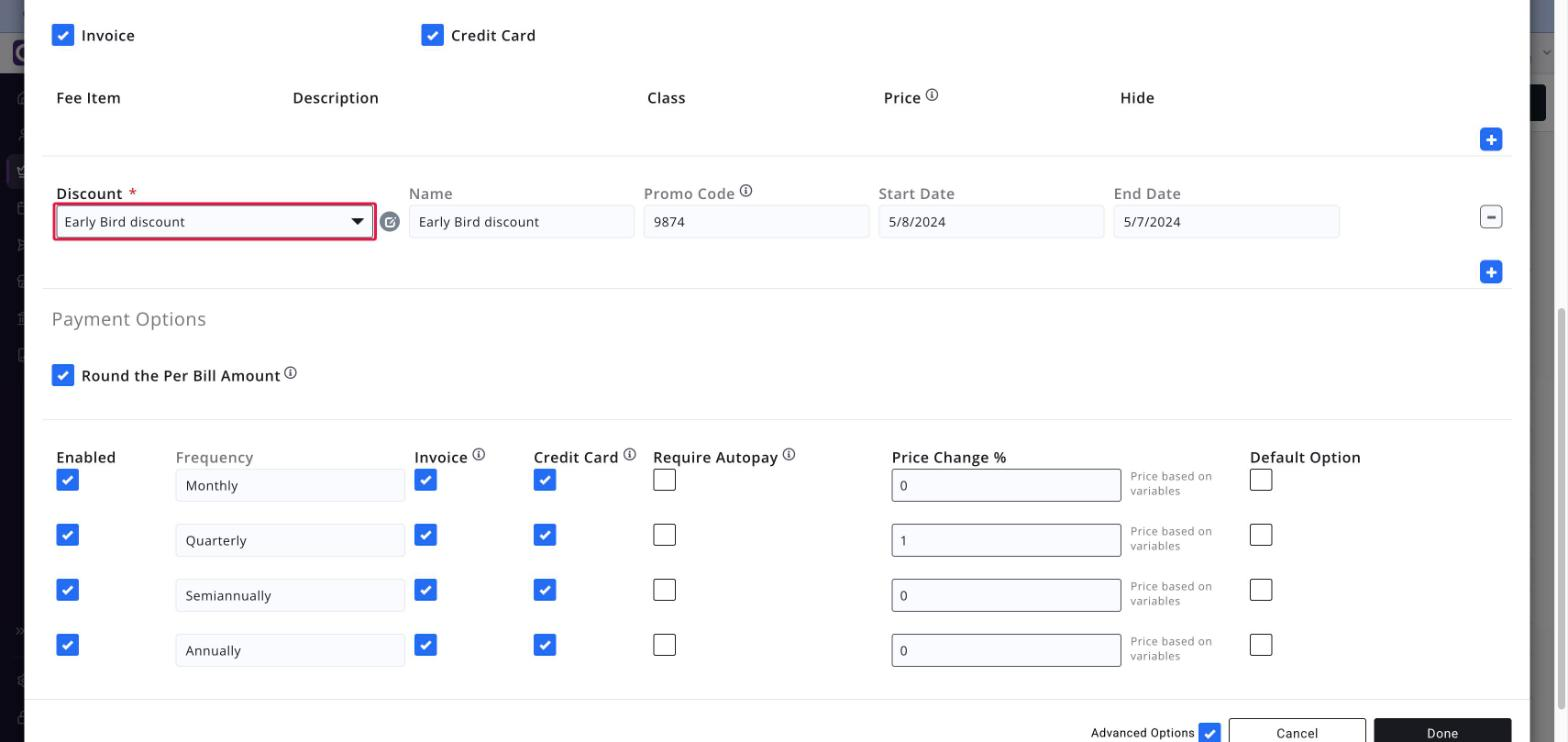Click the Fee Item column header
The height and width of the screenshot is (742, 1568).
(x=88, y=98)
